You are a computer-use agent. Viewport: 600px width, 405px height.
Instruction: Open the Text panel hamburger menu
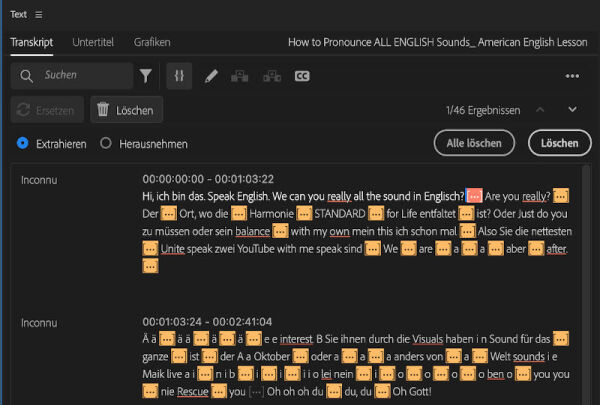(x=39, y=15)
